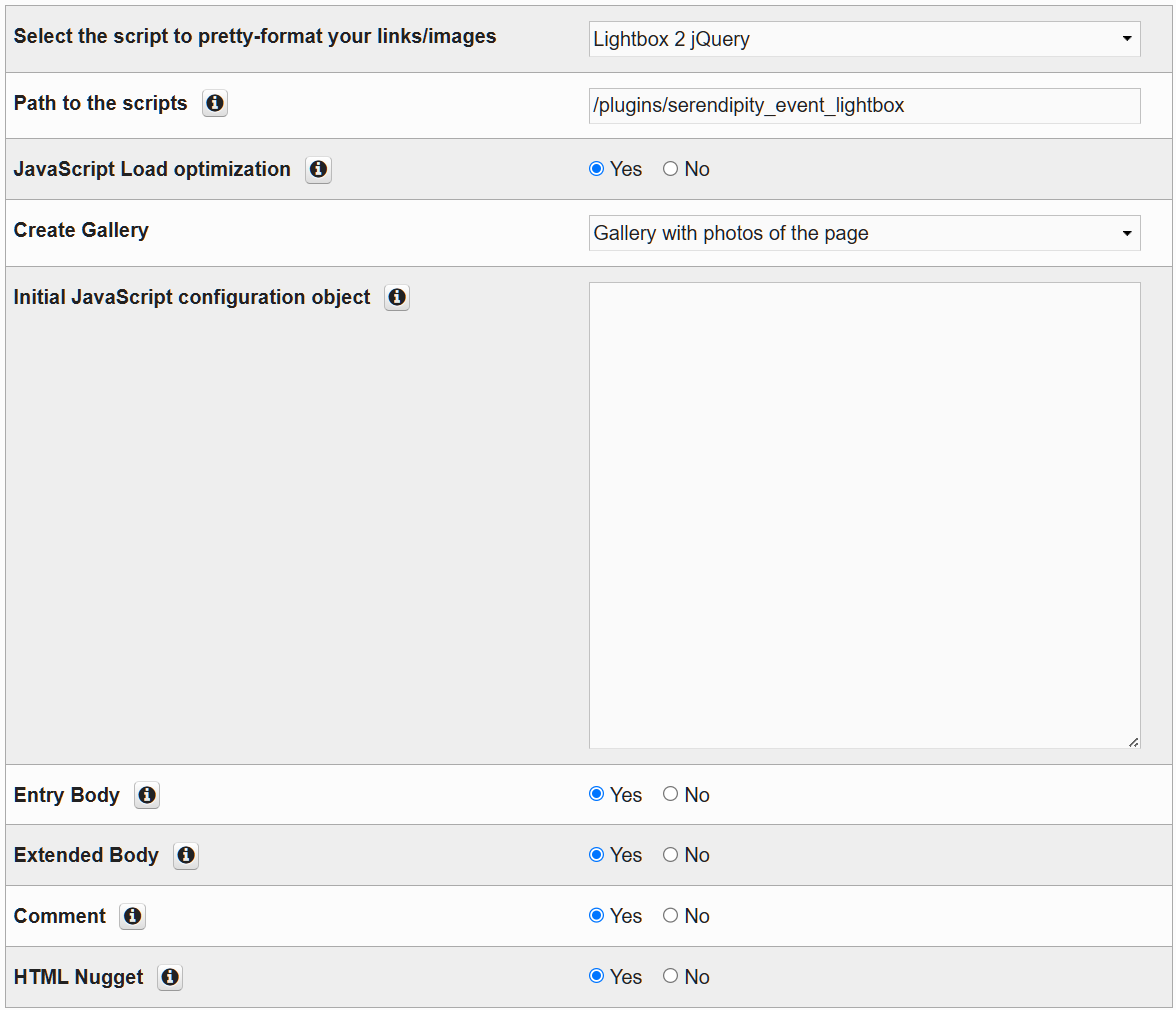Click the JavaScript Load optimization info icon
The height and width of the screenshot is (1010, 1176).
pos(317,170)
